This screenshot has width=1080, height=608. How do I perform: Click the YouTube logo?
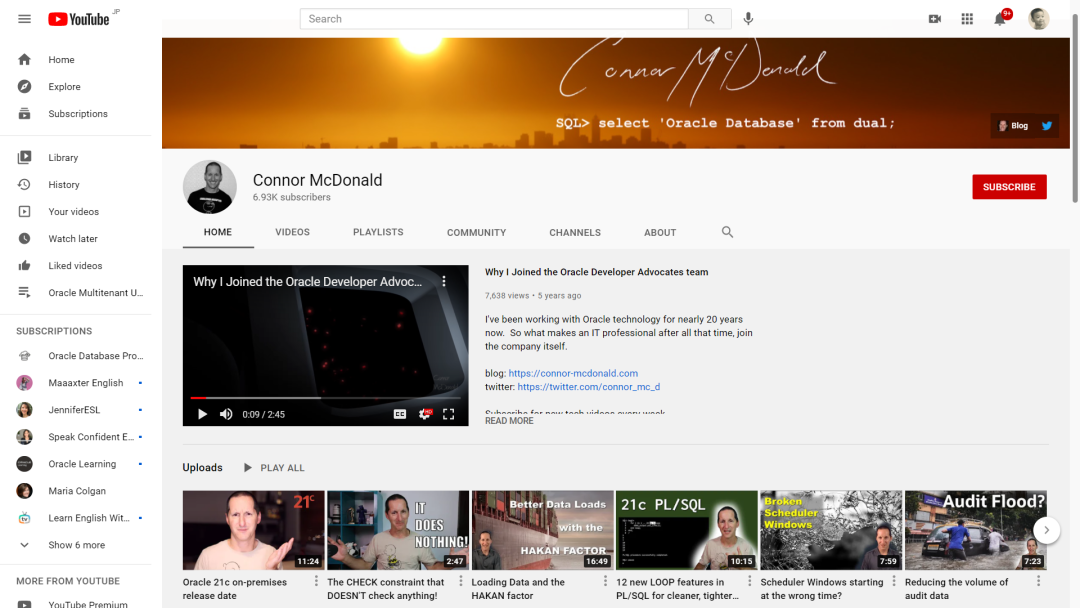pos(79,19)
